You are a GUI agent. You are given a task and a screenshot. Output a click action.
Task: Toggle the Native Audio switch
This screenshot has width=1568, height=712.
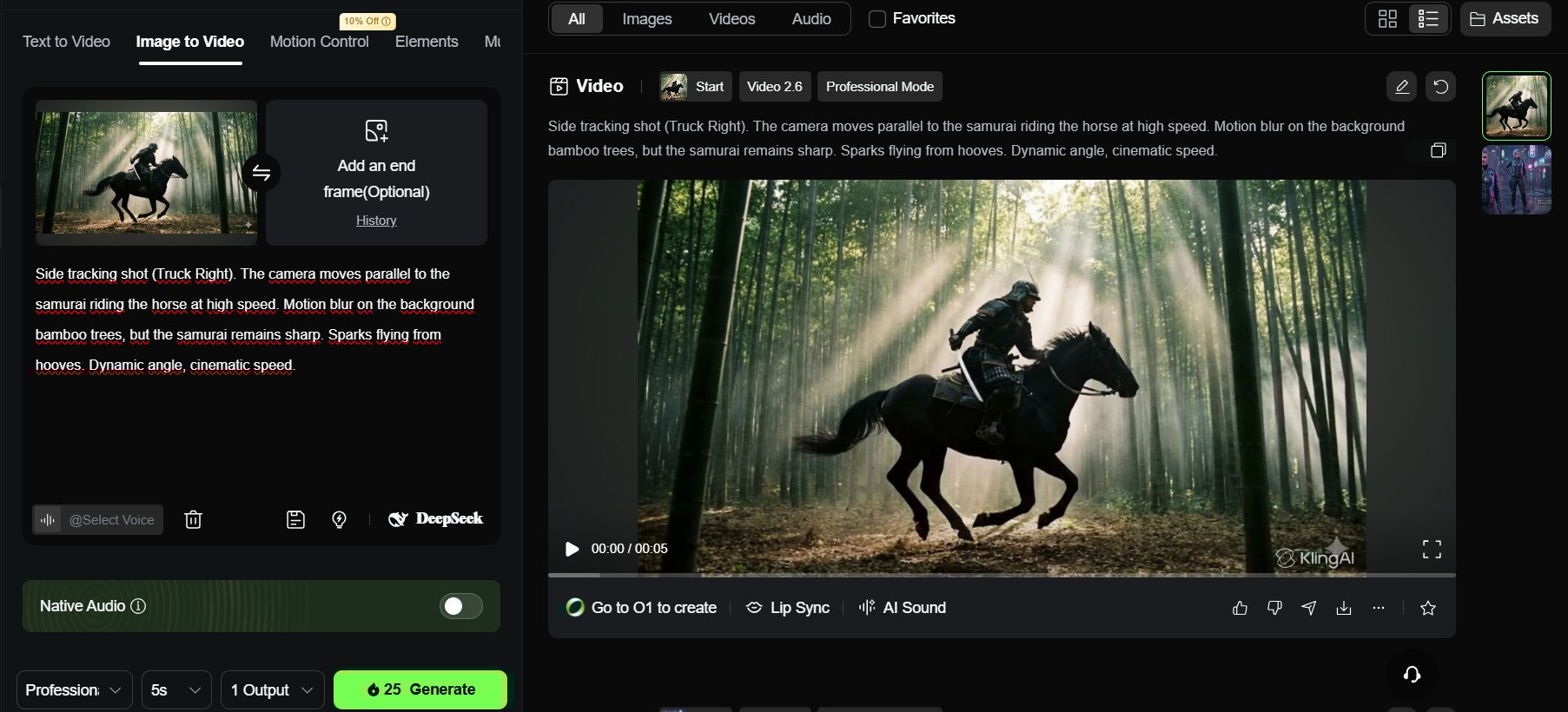tap(461, 606)
